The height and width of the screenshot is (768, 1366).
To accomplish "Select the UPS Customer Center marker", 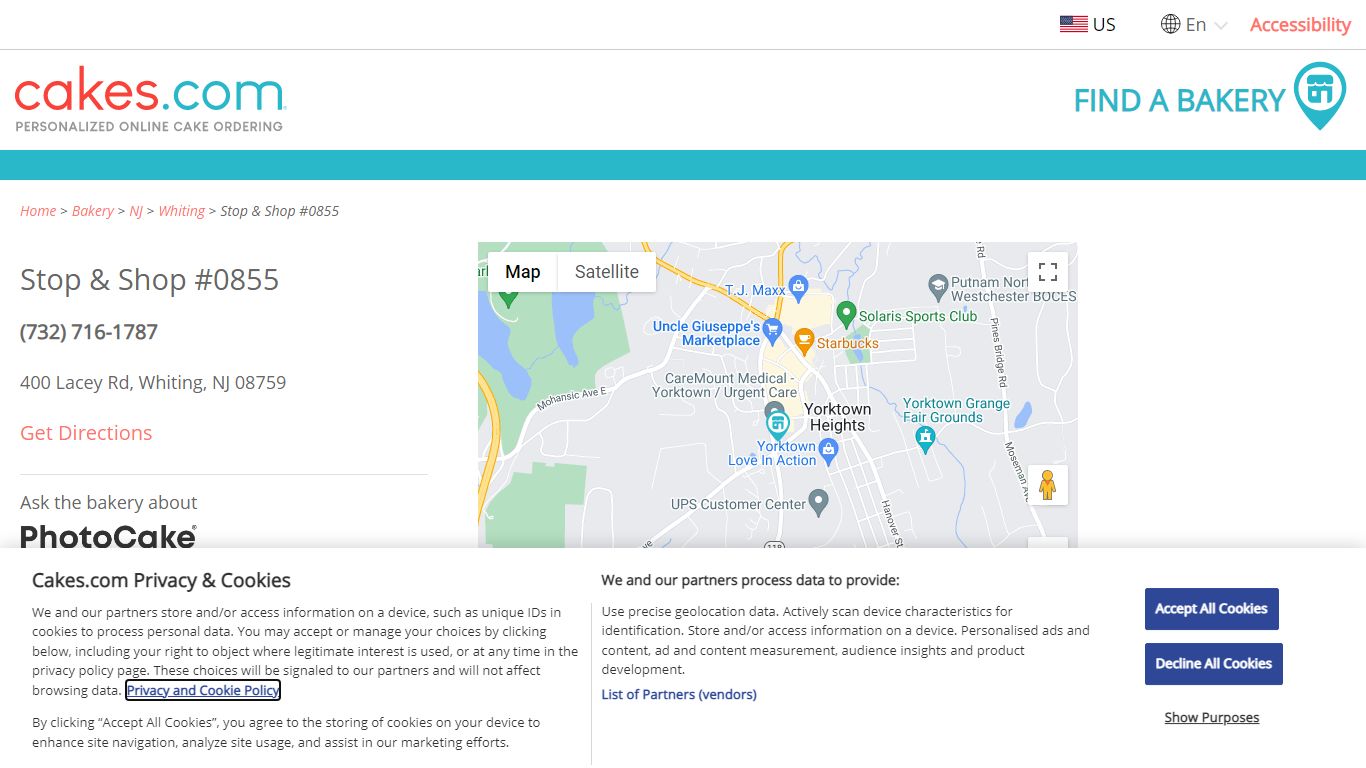I will (x=818, y=502).
